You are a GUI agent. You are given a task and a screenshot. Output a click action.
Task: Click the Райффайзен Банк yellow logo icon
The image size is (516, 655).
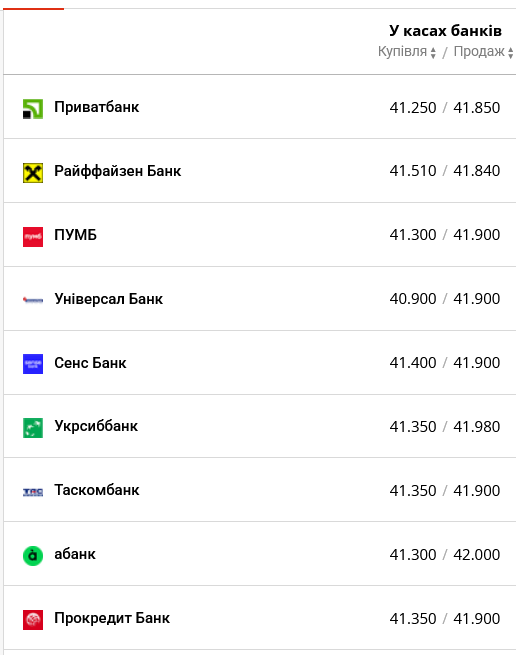[33, 173]
